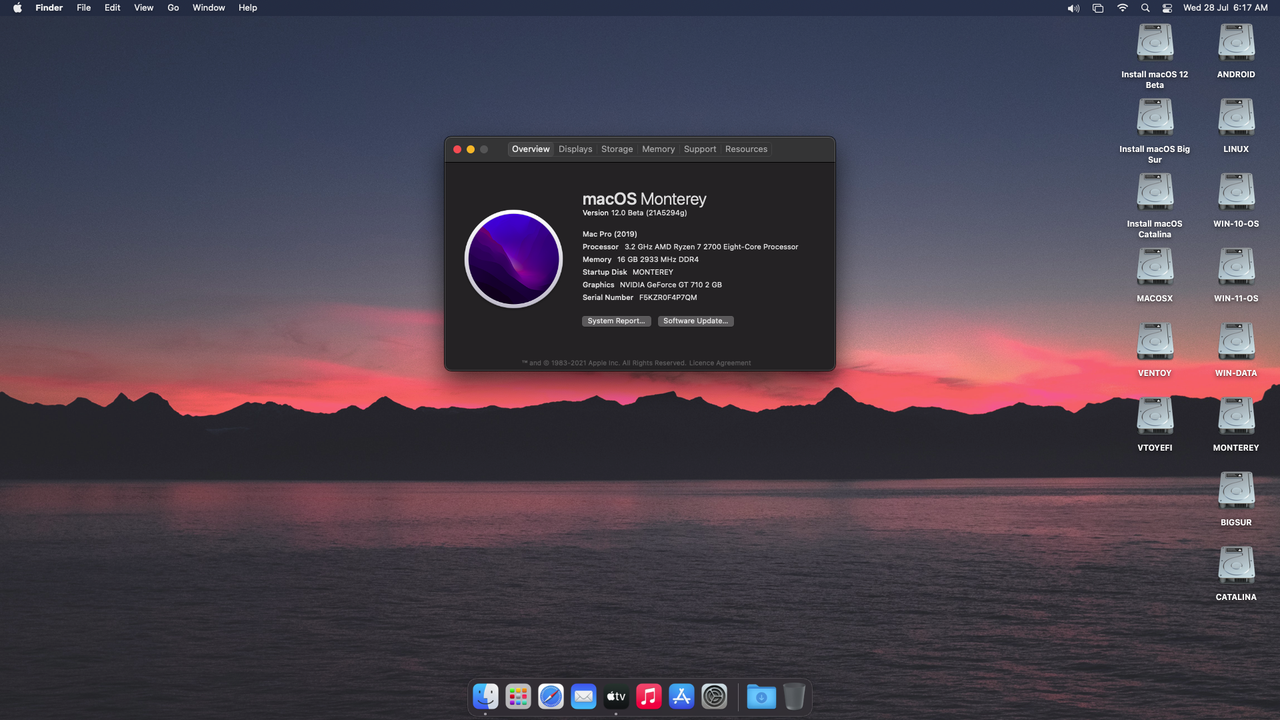The width and height of the screenshot is (1280, 720).
Task: Open the Window menu
Action: point(209,7)
